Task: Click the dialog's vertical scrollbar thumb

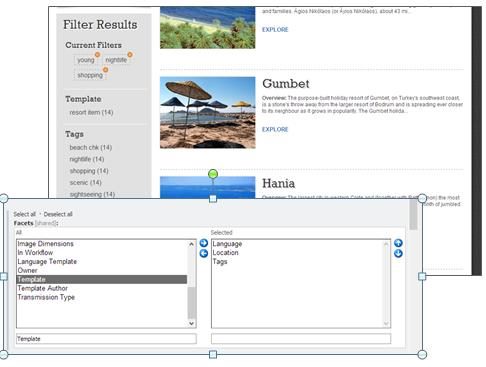Action: (x=413, y=215)
